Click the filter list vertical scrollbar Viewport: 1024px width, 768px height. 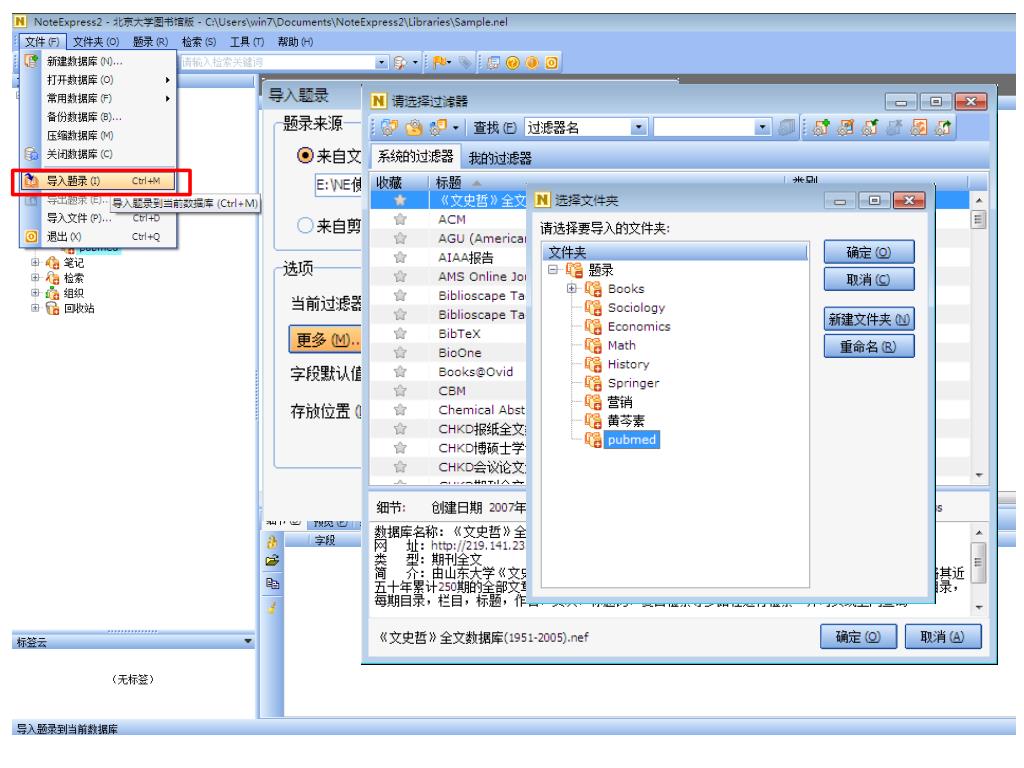click(978, 338)
